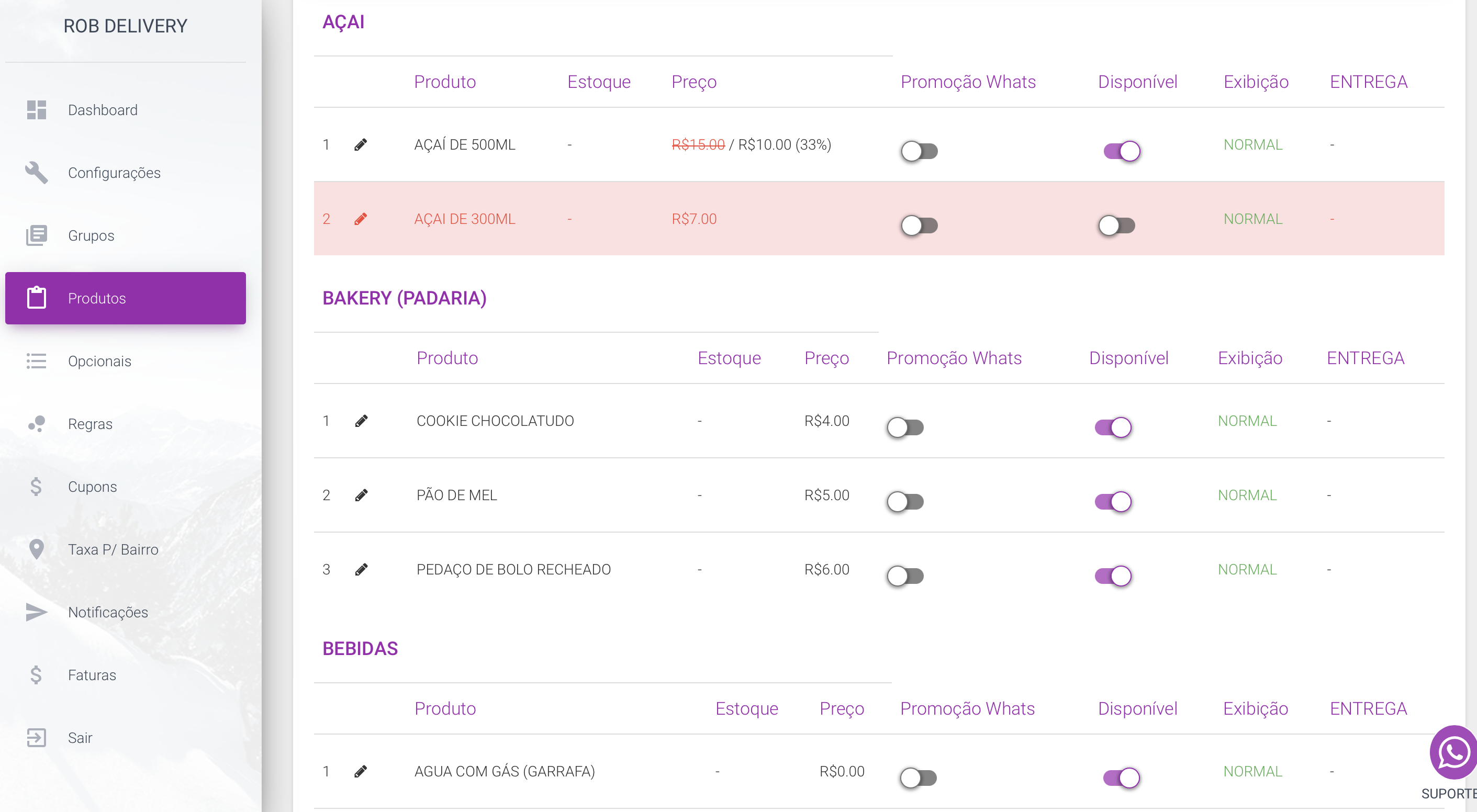Disable availability for AÇAÍ DE 500ML

pyautogui.click(x=1122, y=151)
